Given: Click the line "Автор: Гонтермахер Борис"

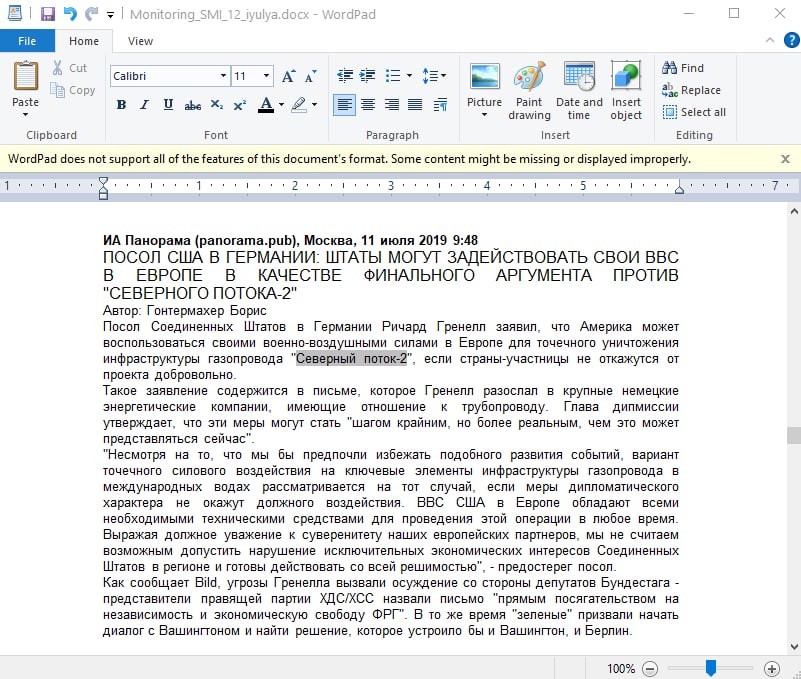Looking at the screenshot, I should (184, 311).
